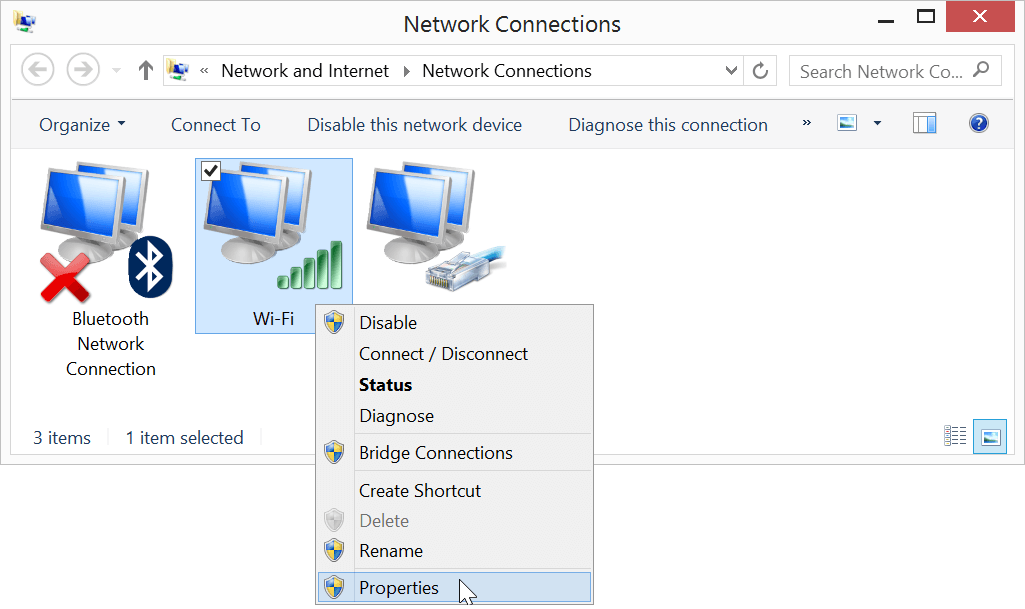Switch to details view in status bar
Viewport: 1025px width, 609px height.
coord(955,436)
